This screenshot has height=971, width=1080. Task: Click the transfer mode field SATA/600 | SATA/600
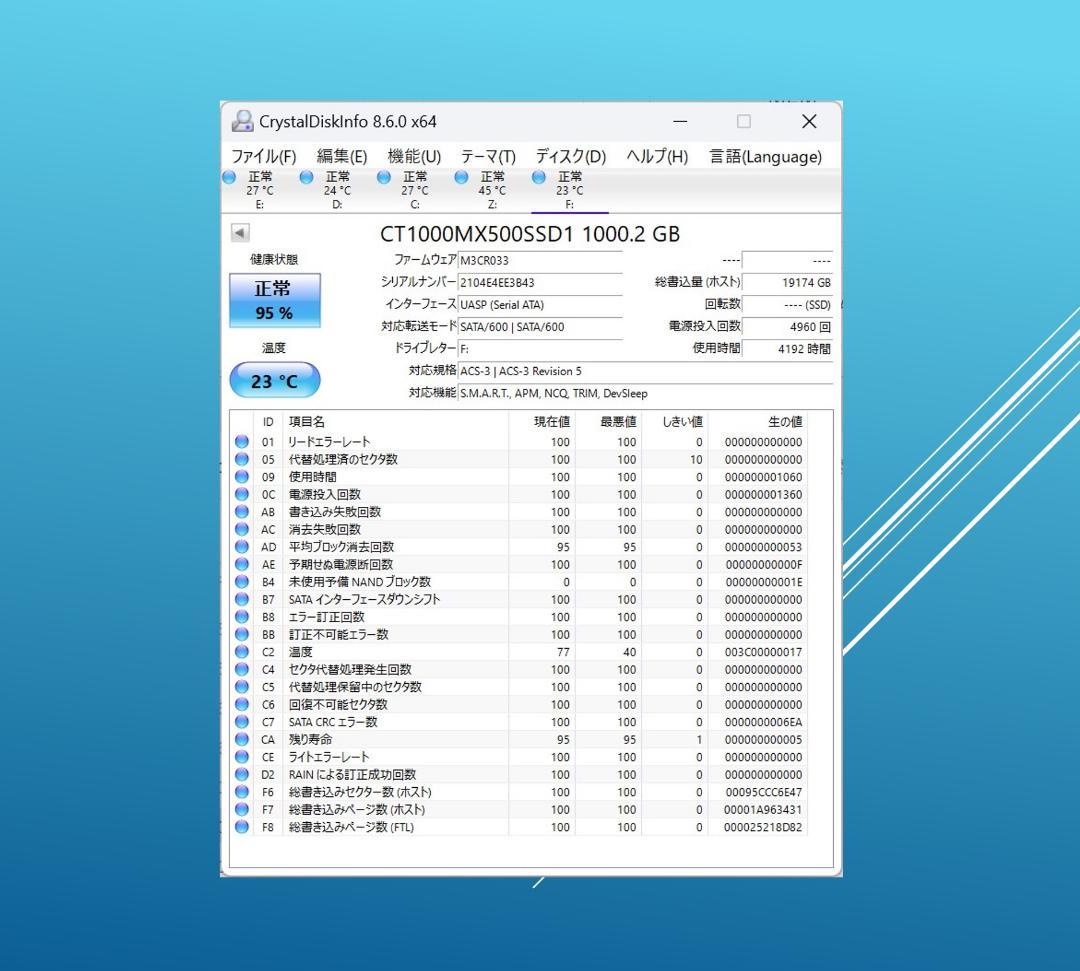pos(540,326)
